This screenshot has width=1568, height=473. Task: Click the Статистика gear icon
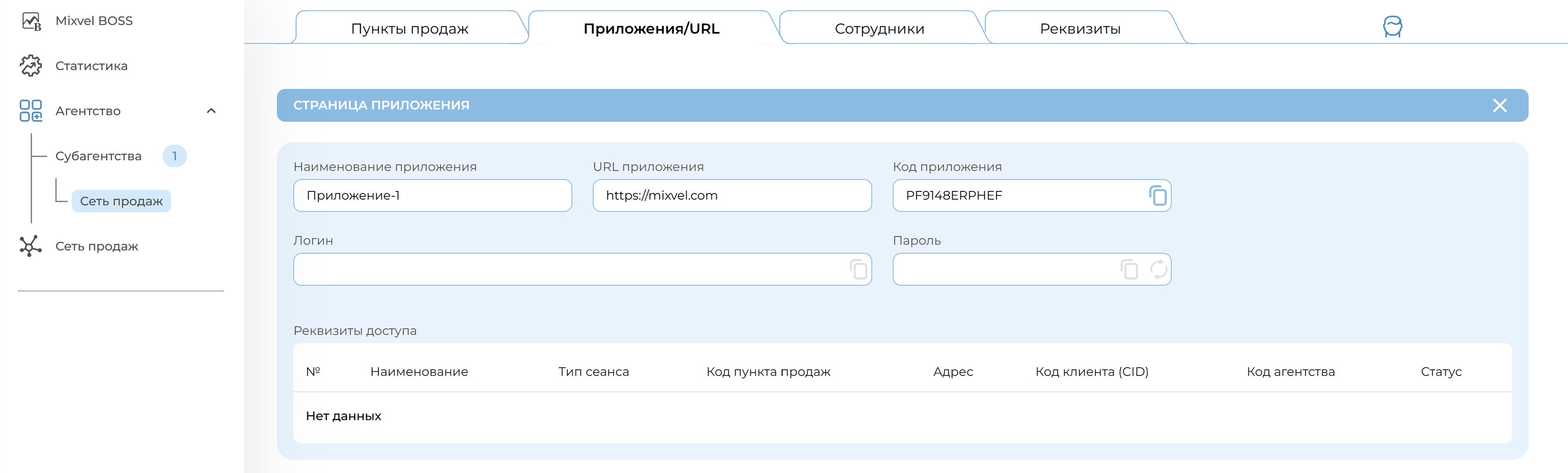pos(31,66)
